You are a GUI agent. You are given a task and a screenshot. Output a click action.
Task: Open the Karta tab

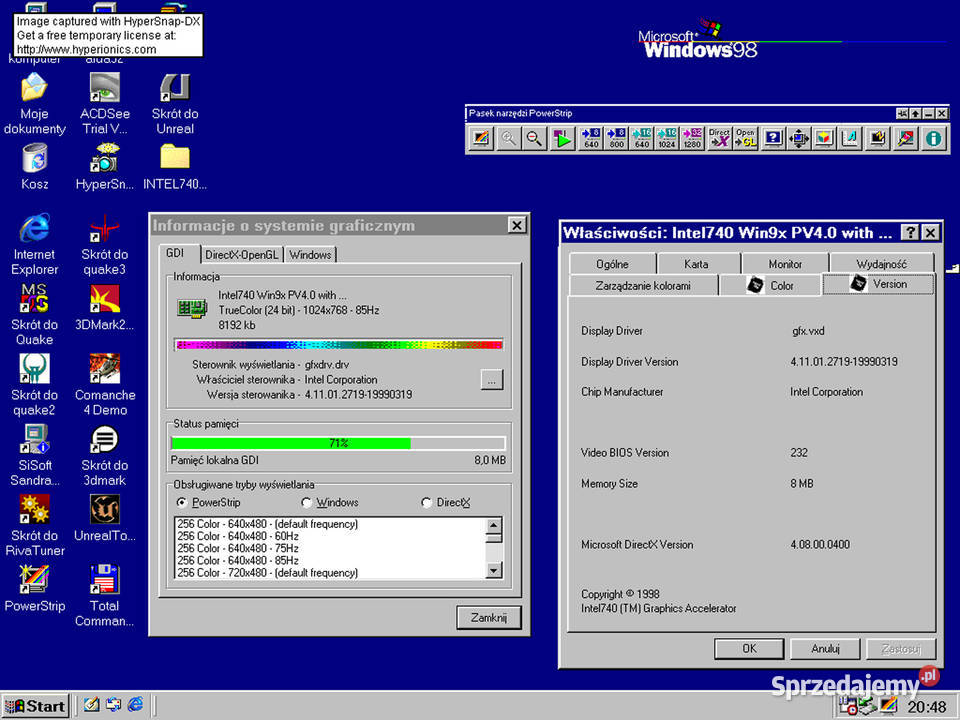click(697, 264)
